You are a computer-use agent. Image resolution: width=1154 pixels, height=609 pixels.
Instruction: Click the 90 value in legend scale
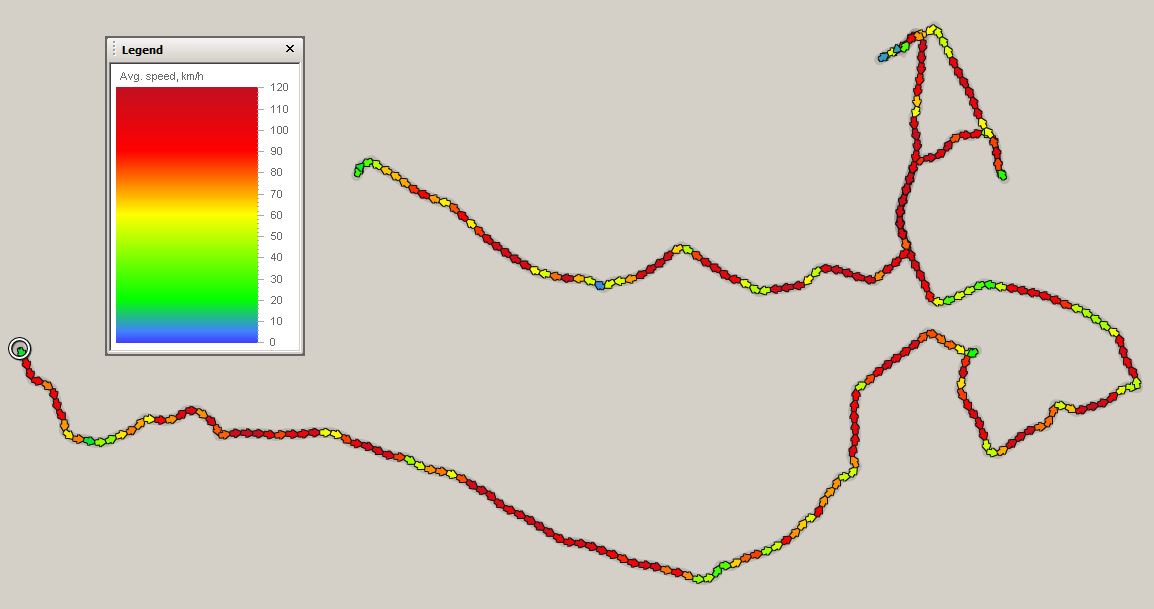pyautogui.click(x=276, y=151)
